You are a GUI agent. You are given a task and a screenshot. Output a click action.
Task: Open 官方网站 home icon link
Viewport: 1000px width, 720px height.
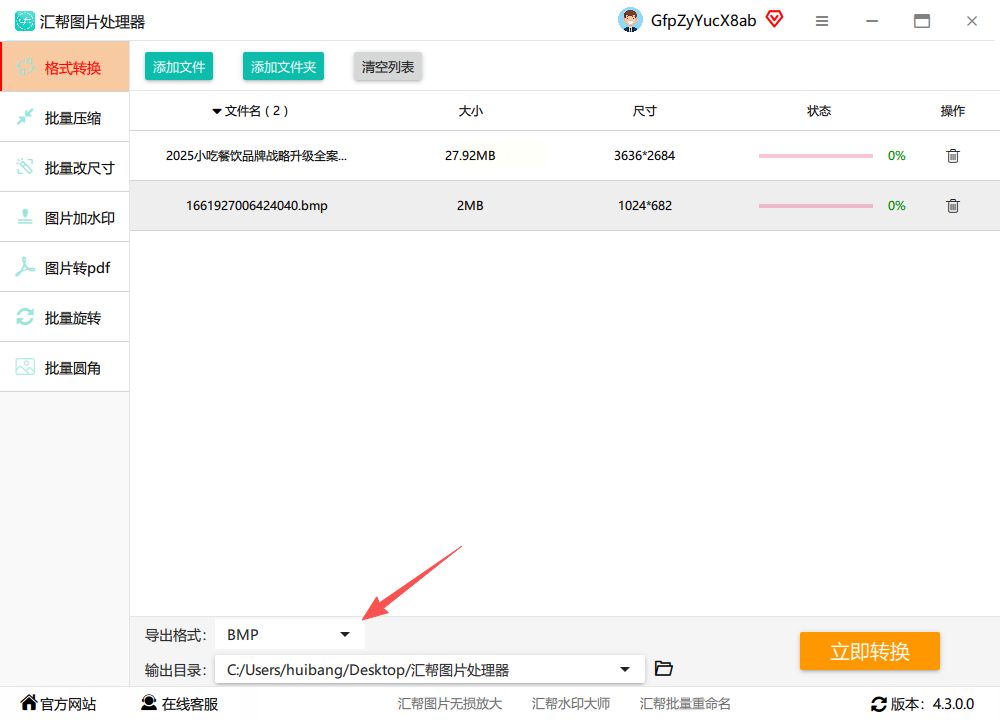(58, 703)
